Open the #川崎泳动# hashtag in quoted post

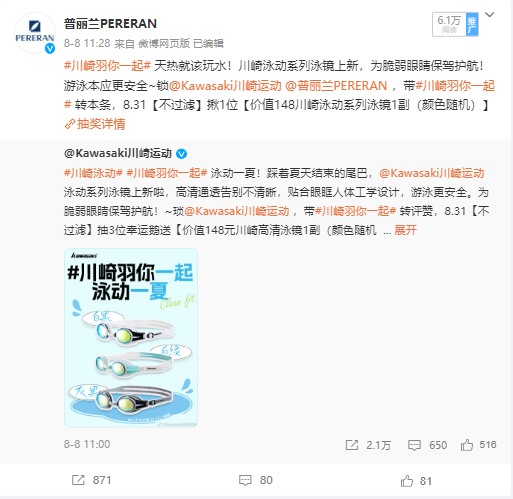pos(93,173)
